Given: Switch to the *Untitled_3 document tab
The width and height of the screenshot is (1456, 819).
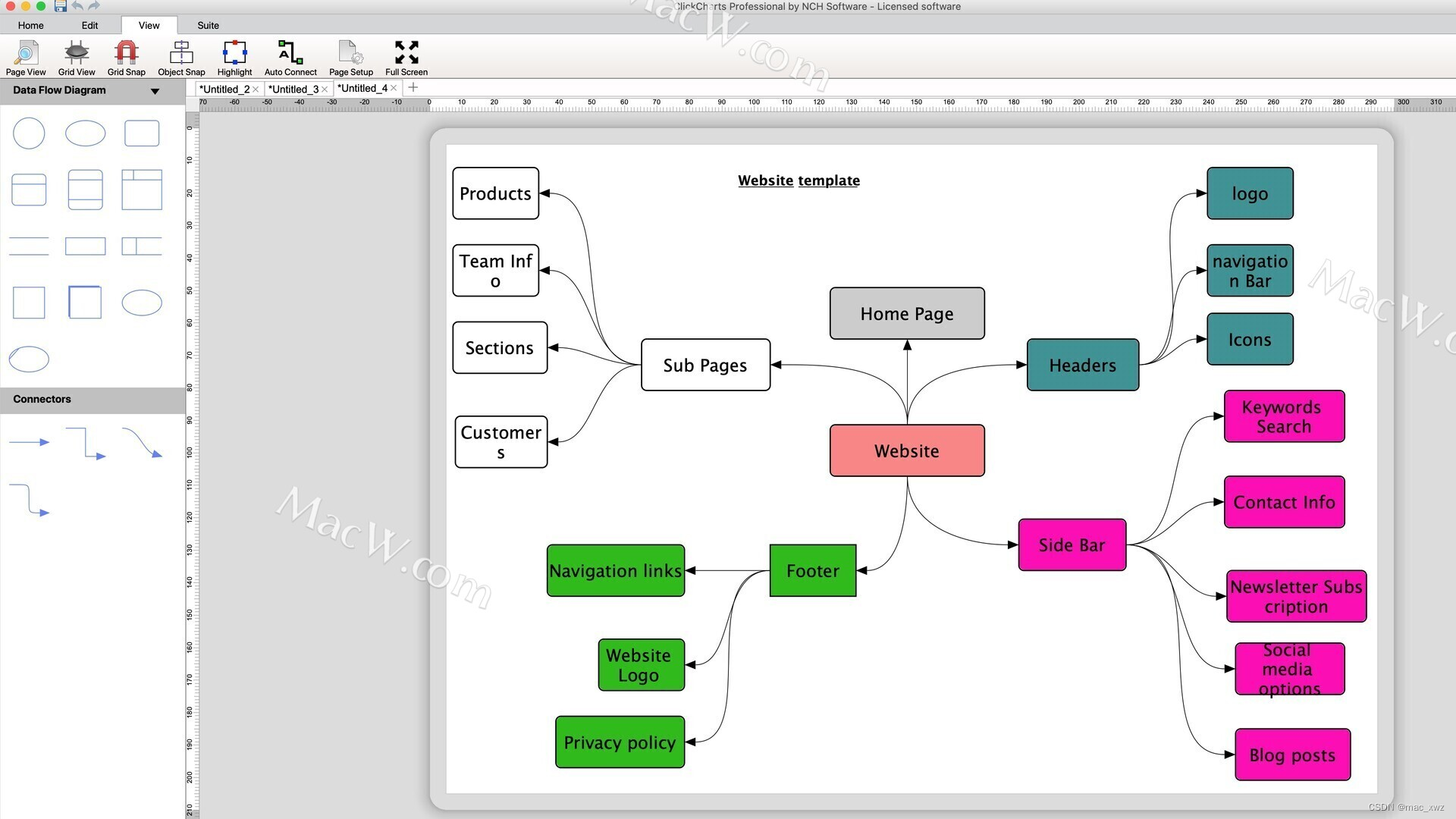Looking at the screenshot, I should 293,89.
